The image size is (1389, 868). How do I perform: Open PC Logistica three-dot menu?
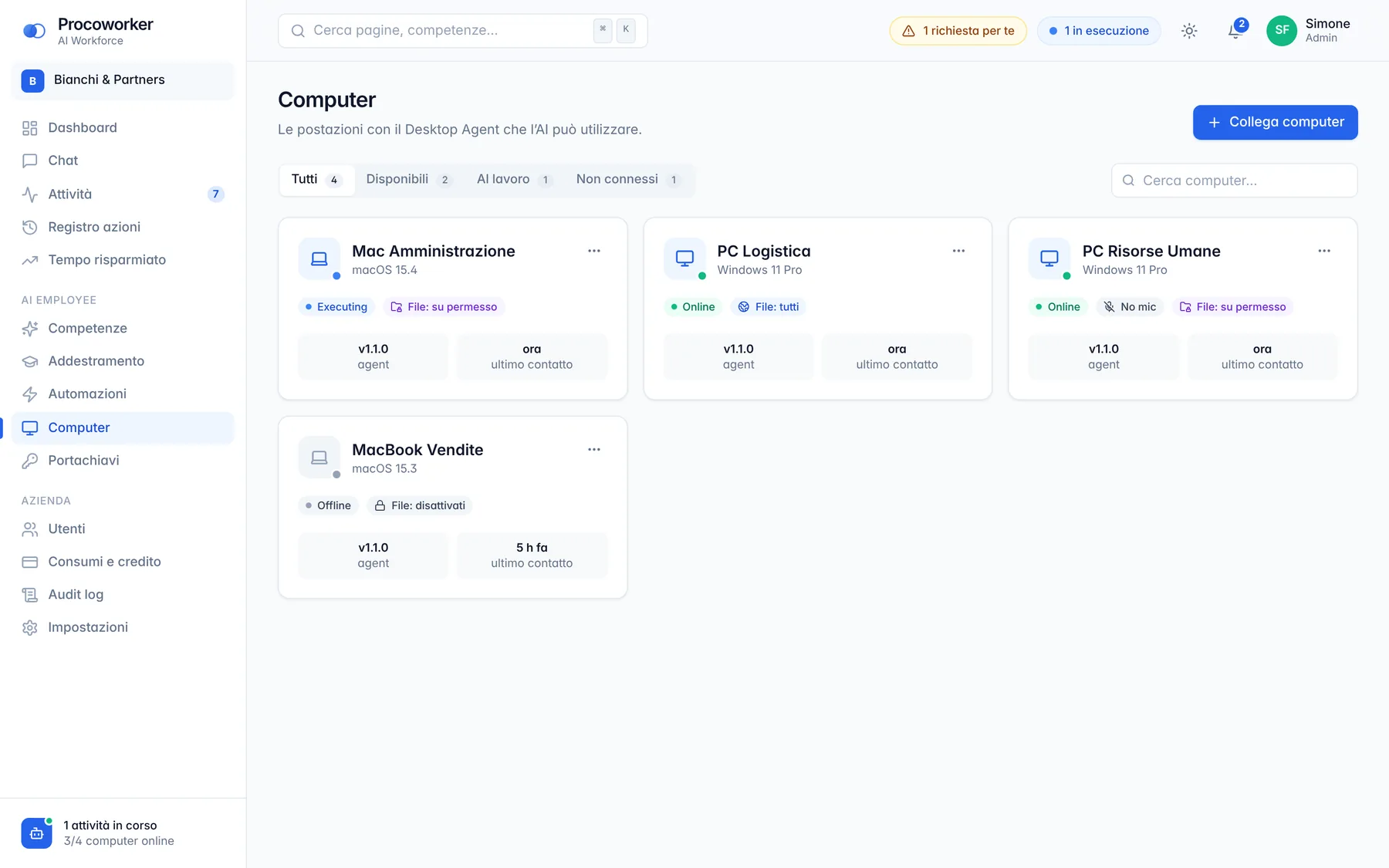[x=958, y=251]
